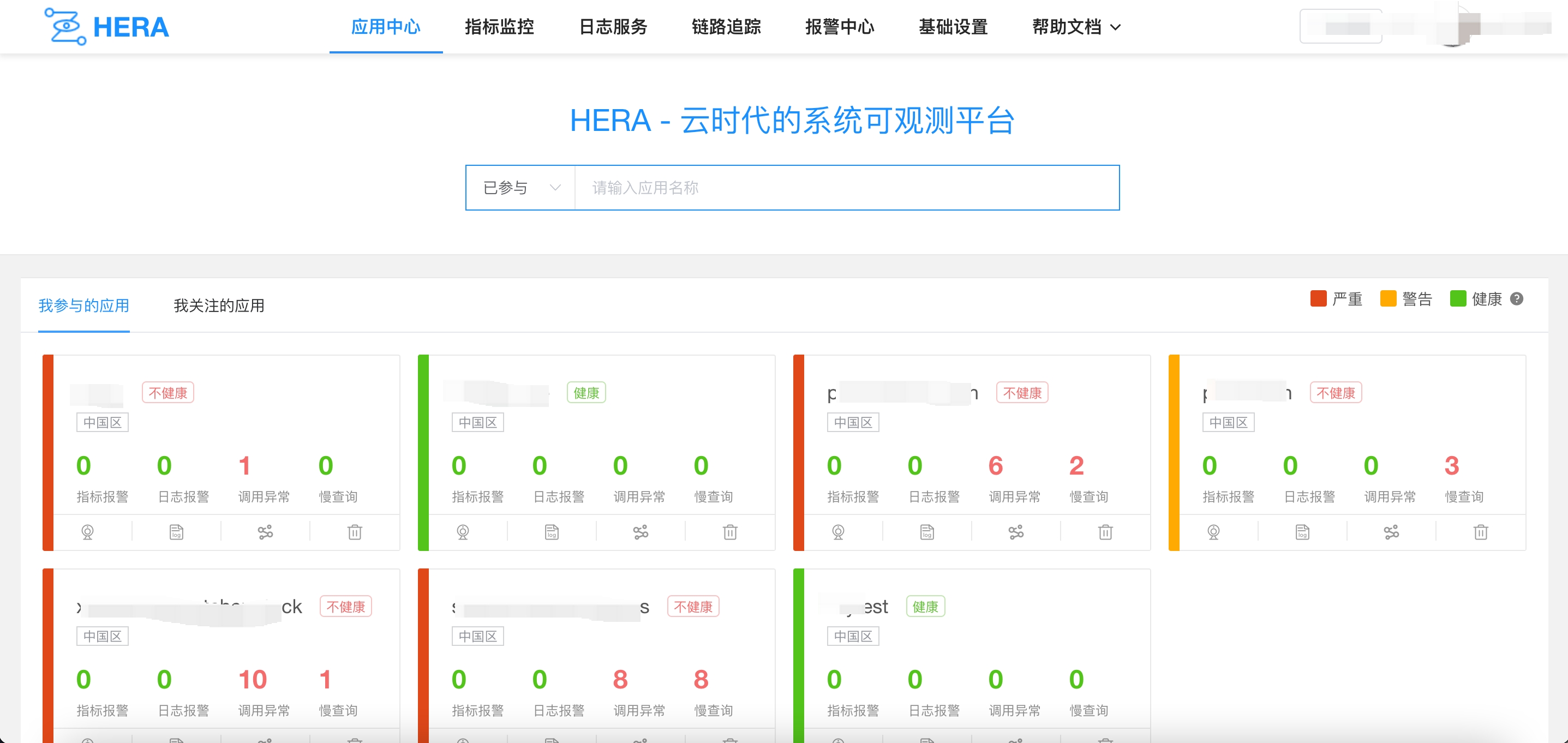
Task: Open log icon on first red card
Action: (x=176, y=532)
